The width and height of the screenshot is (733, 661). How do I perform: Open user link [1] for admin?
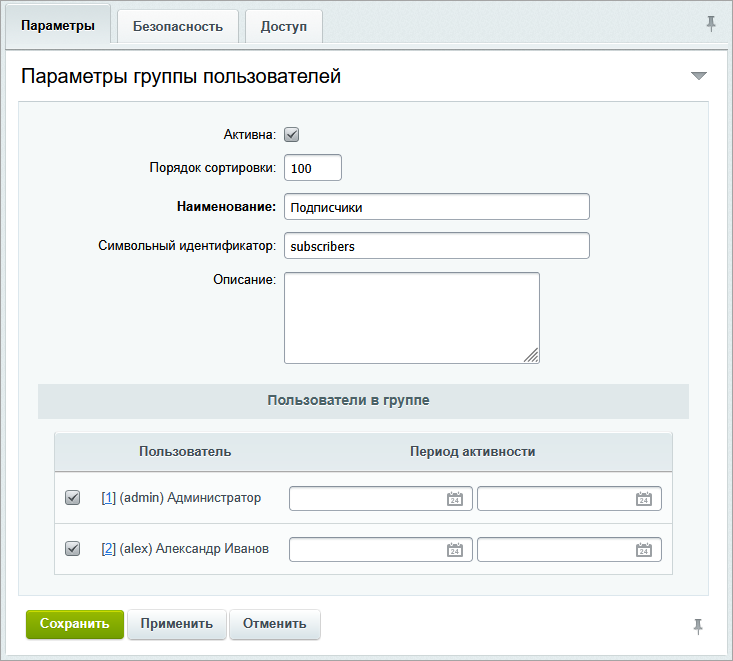(109, 498)
